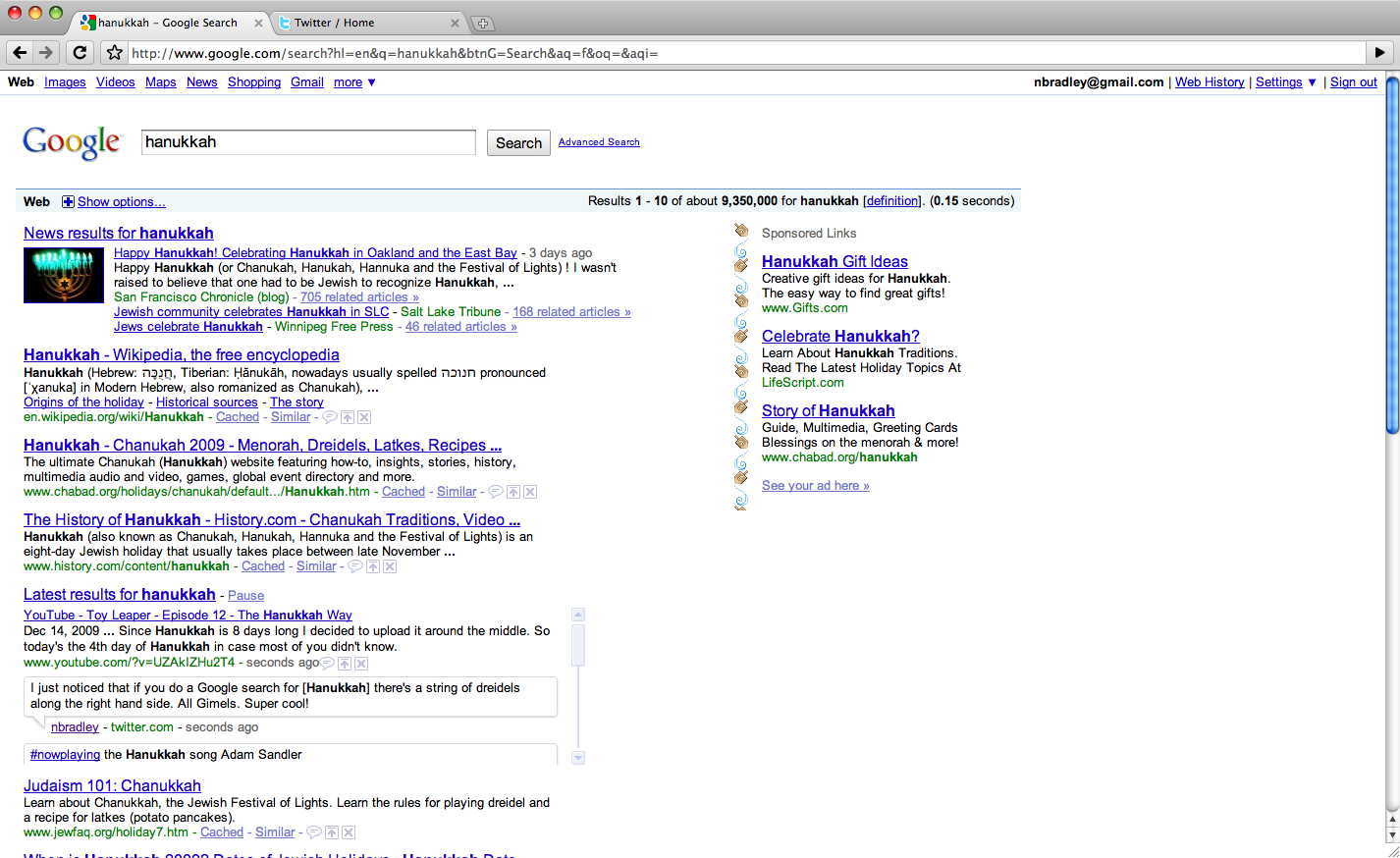Click the Search button

pos(518,143)
